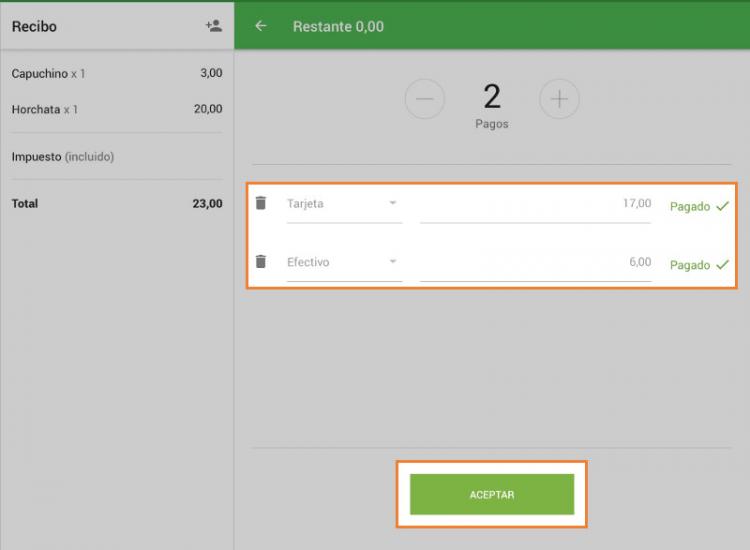Go back using the left arrow icon

261,26
